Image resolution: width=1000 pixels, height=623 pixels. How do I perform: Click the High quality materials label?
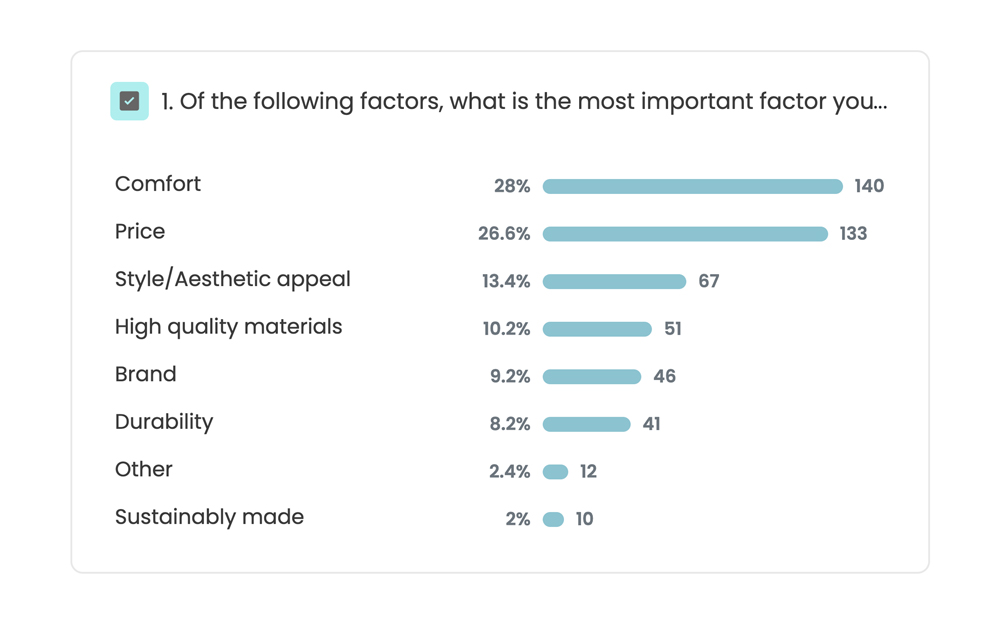point(228,327)
